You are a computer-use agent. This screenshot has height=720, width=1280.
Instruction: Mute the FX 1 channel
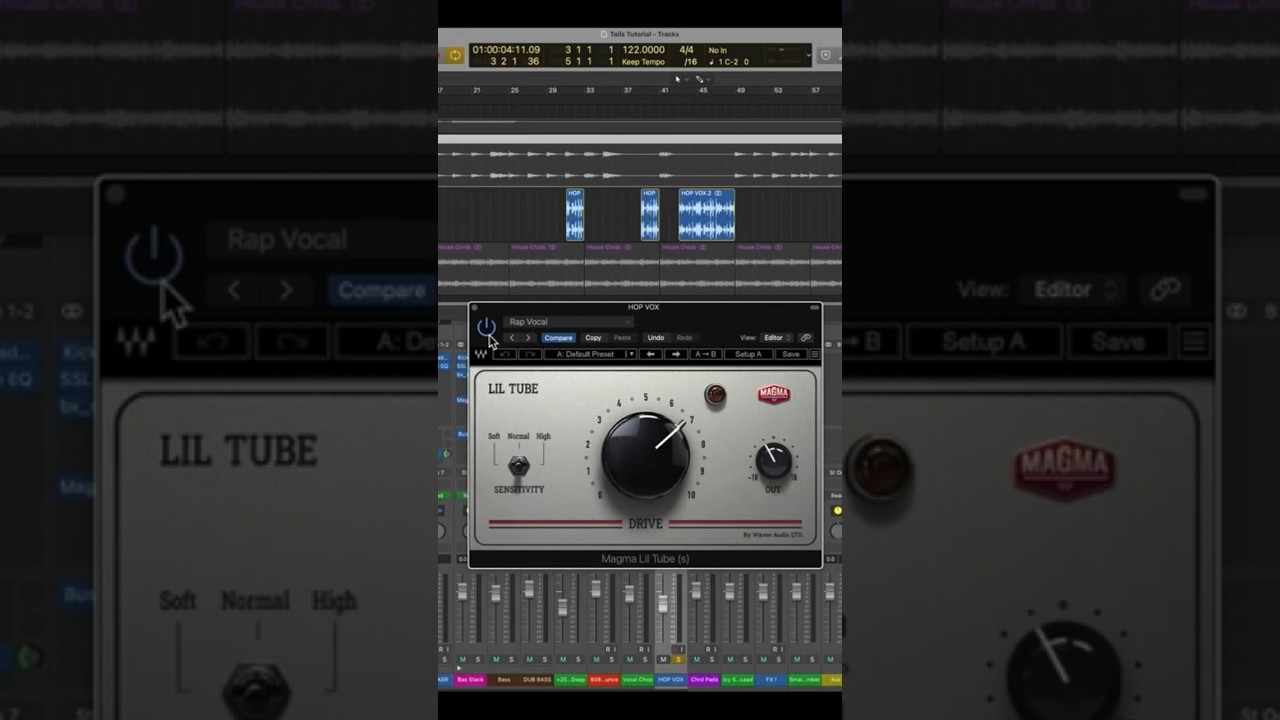[763, 659]
